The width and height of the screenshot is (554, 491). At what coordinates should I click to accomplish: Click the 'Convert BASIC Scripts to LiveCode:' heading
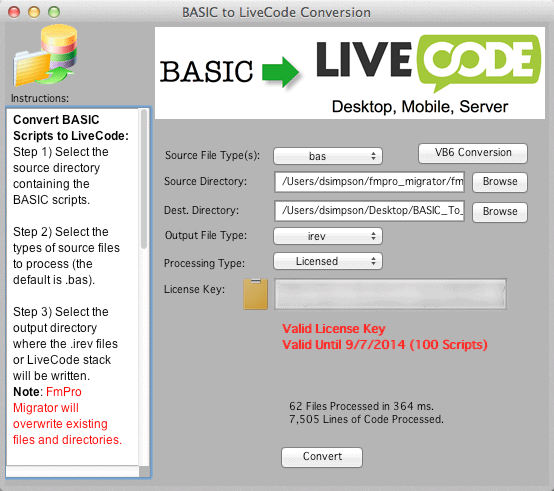click(x=71, y=128)
